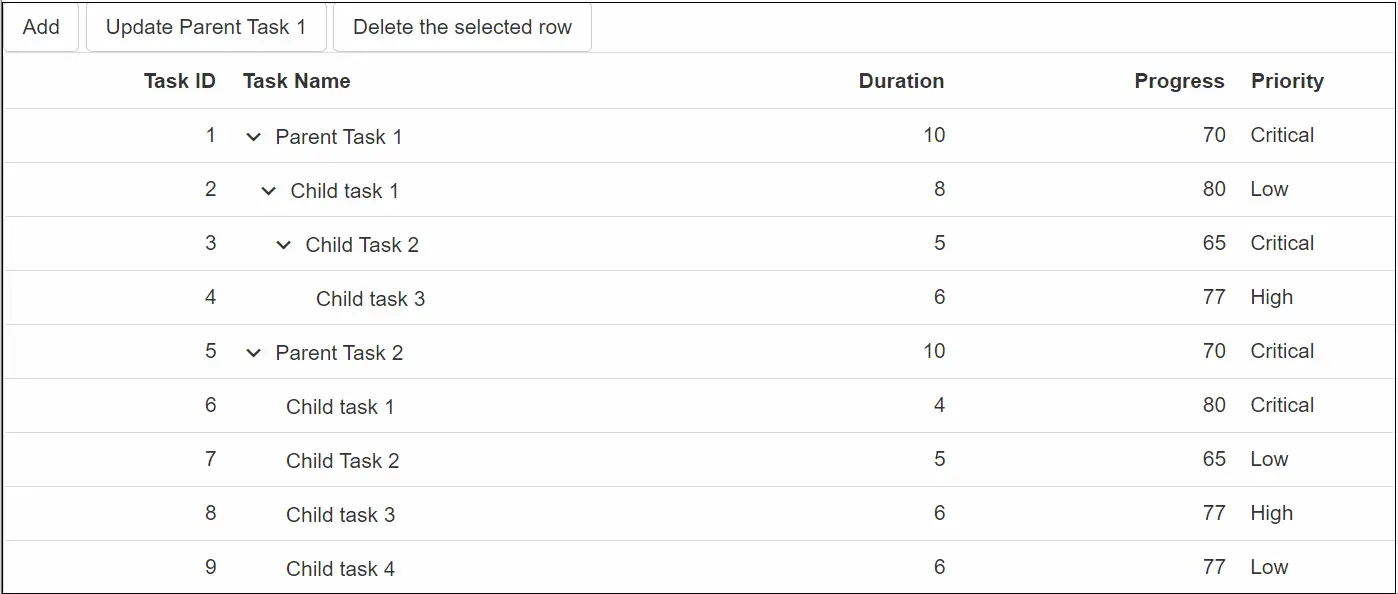Click the Critical priority cell of Parent Task 1
1398x594 pixels.
(1282, 135)
